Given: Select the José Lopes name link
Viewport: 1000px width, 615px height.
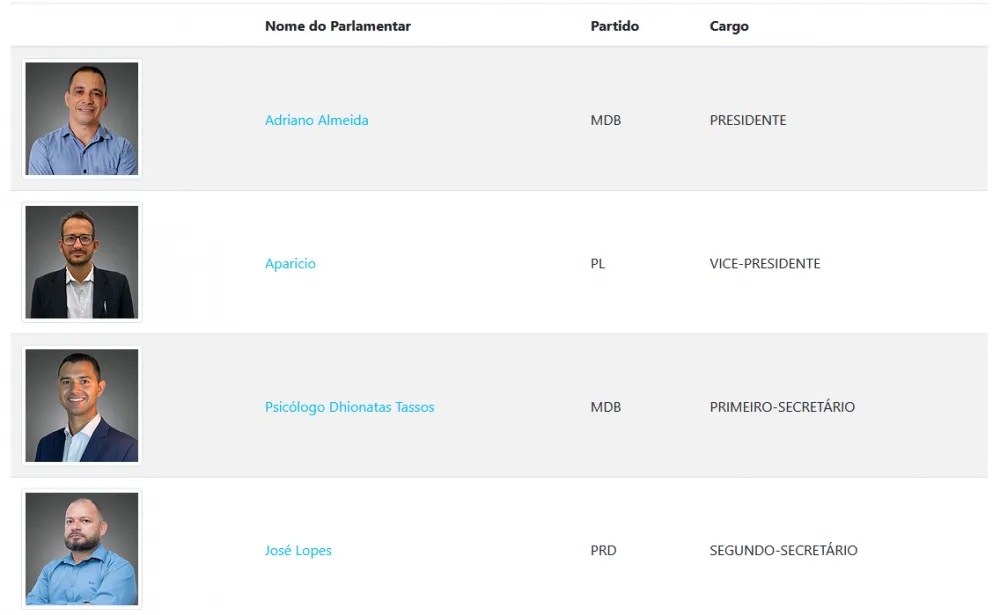Looking at the screenshot, I should tap(298, 551).
